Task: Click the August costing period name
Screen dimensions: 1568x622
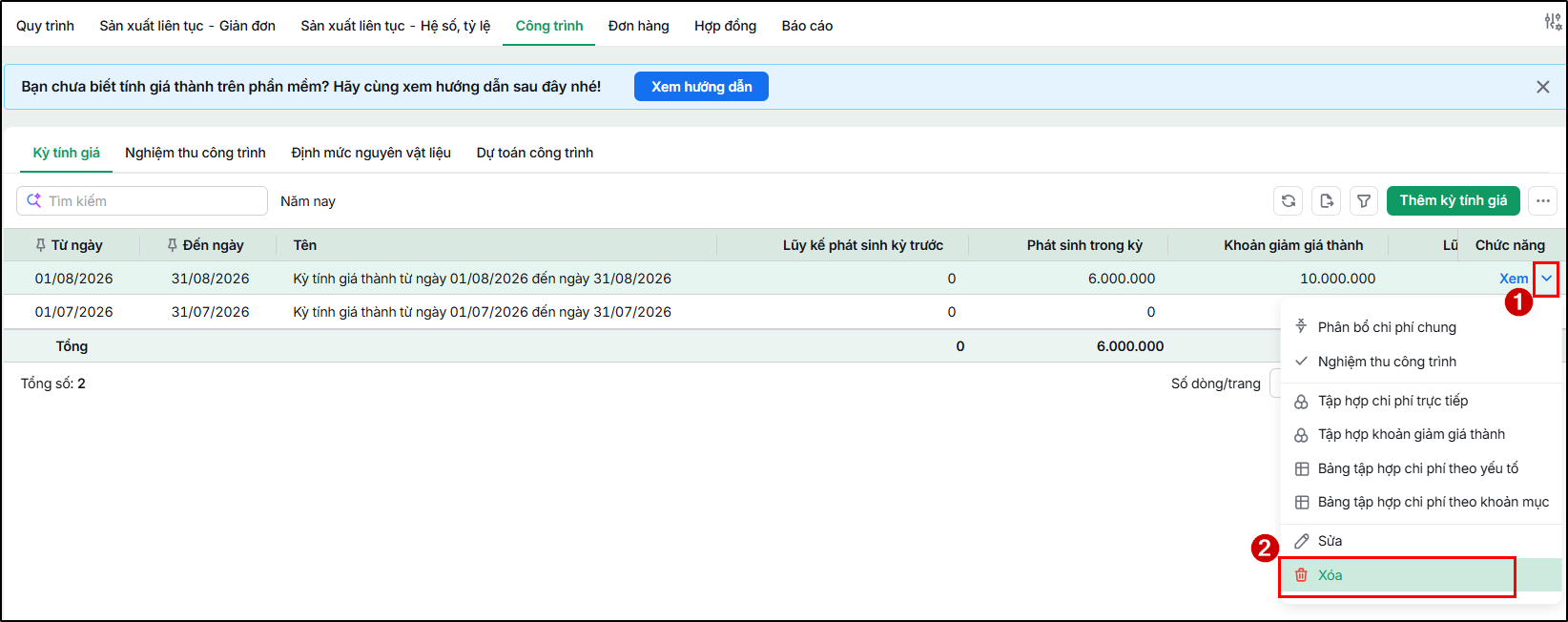Action: [x=482, y=279]
